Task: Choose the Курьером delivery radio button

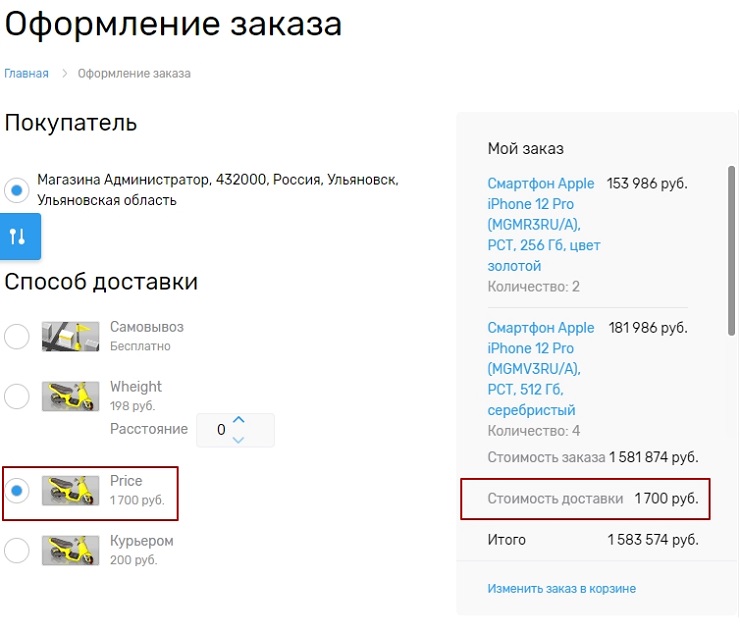Action: pyautogui.click(x=17, y=550)
